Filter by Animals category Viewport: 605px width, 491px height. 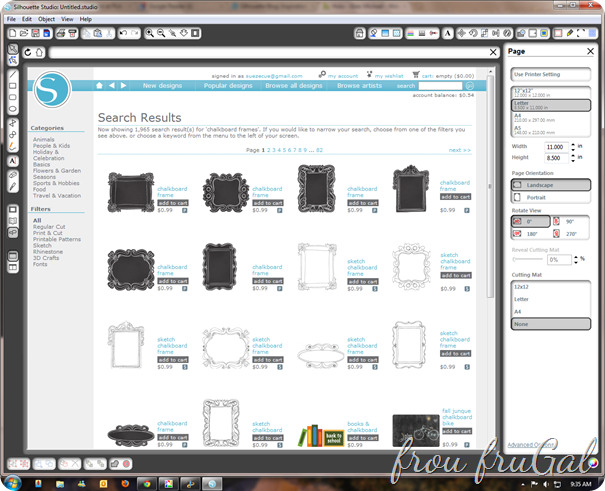click(44, 139)
